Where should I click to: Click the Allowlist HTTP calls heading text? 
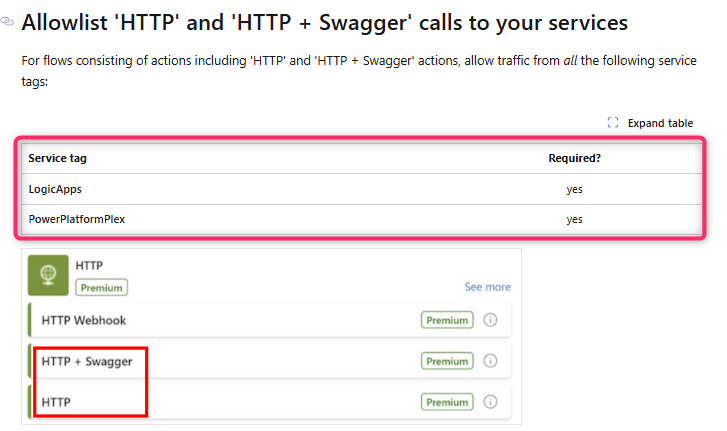pos(324,21)
